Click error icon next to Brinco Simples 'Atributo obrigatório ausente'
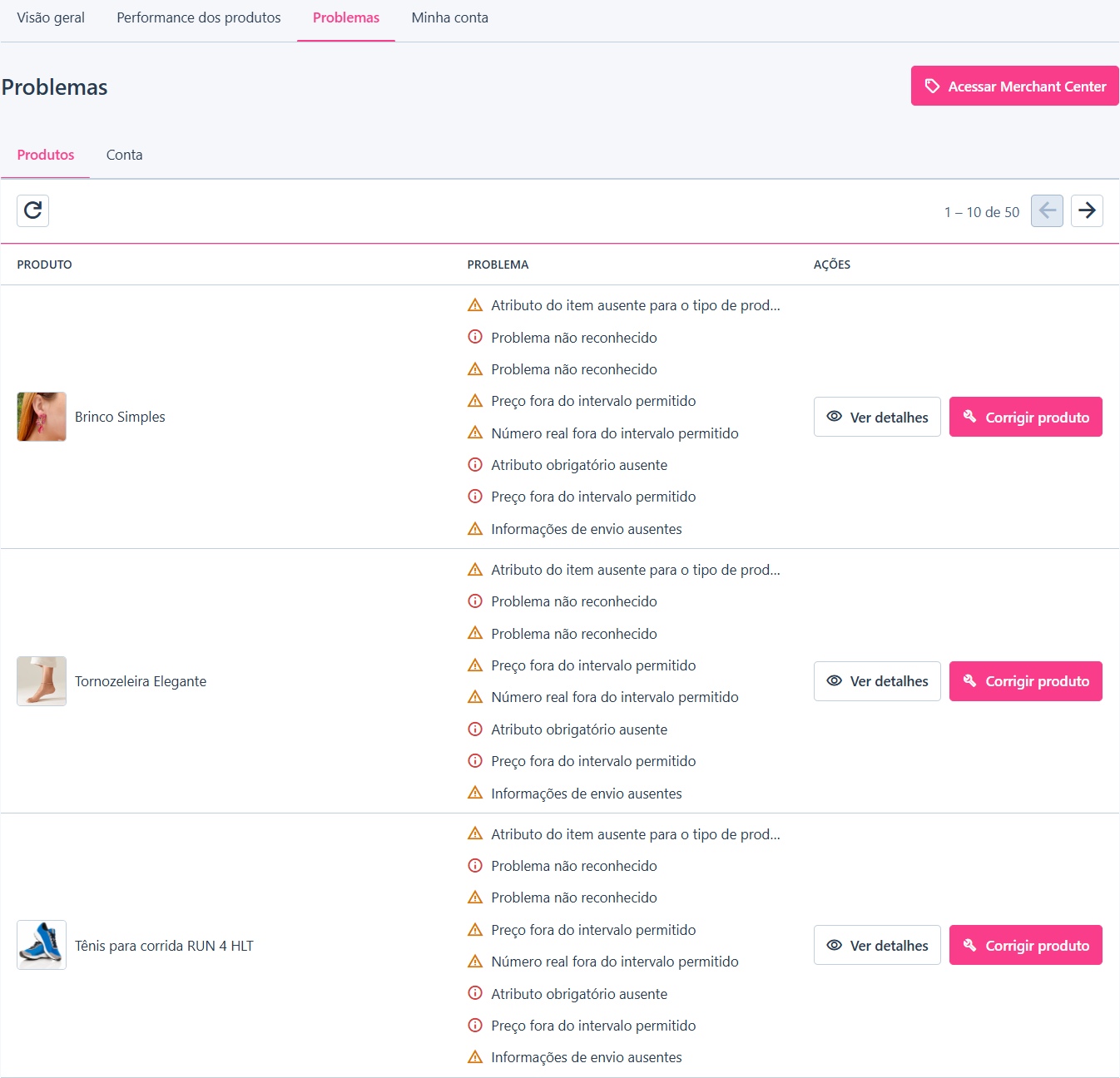The image size is (1120, 1078). tap(475, 465)
